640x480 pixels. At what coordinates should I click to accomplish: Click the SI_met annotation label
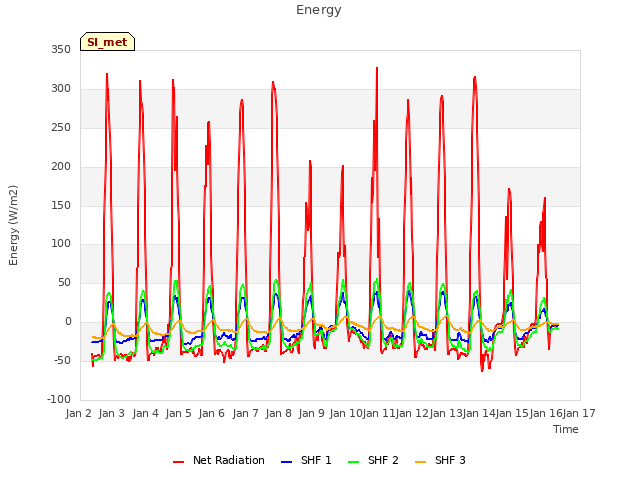pyautogui.click(x=107, y=42)
